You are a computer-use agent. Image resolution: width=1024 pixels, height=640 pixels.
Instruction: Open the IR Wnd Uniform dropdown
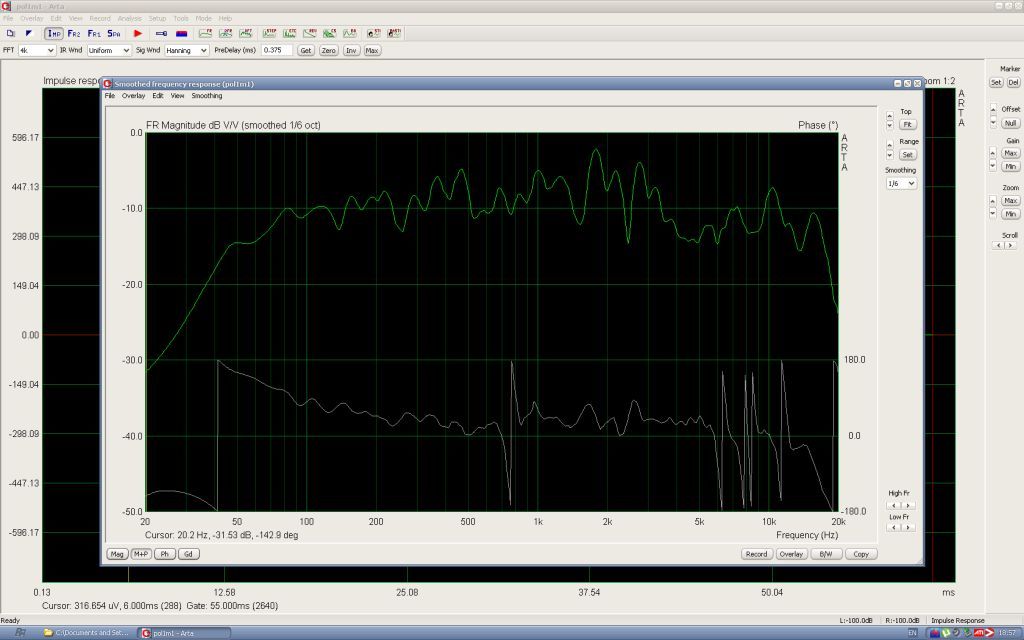[109, 50]
